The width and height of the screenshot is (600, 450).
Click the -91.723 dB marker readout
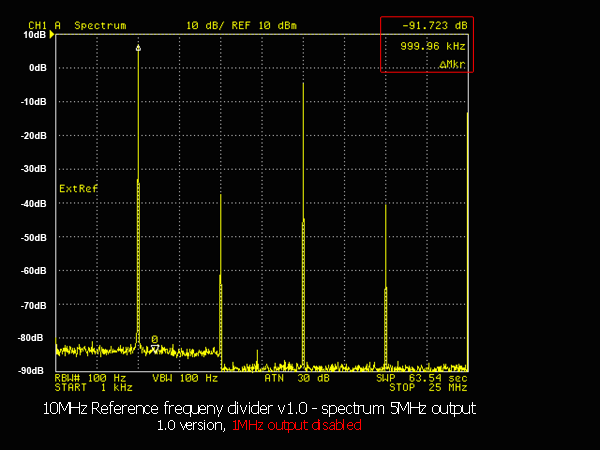435,26
